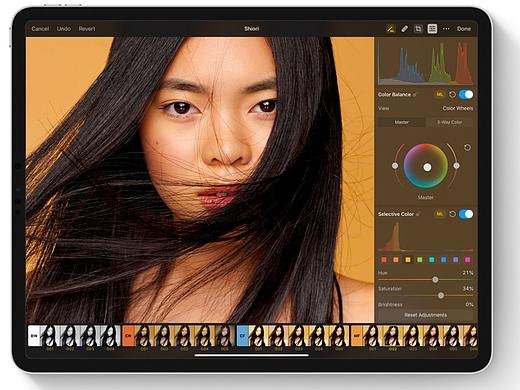Image resolution: width=520 pixels, height=390 pixels.
Task: Click the left arc handle beside color wheel
Action: [395, 166]
